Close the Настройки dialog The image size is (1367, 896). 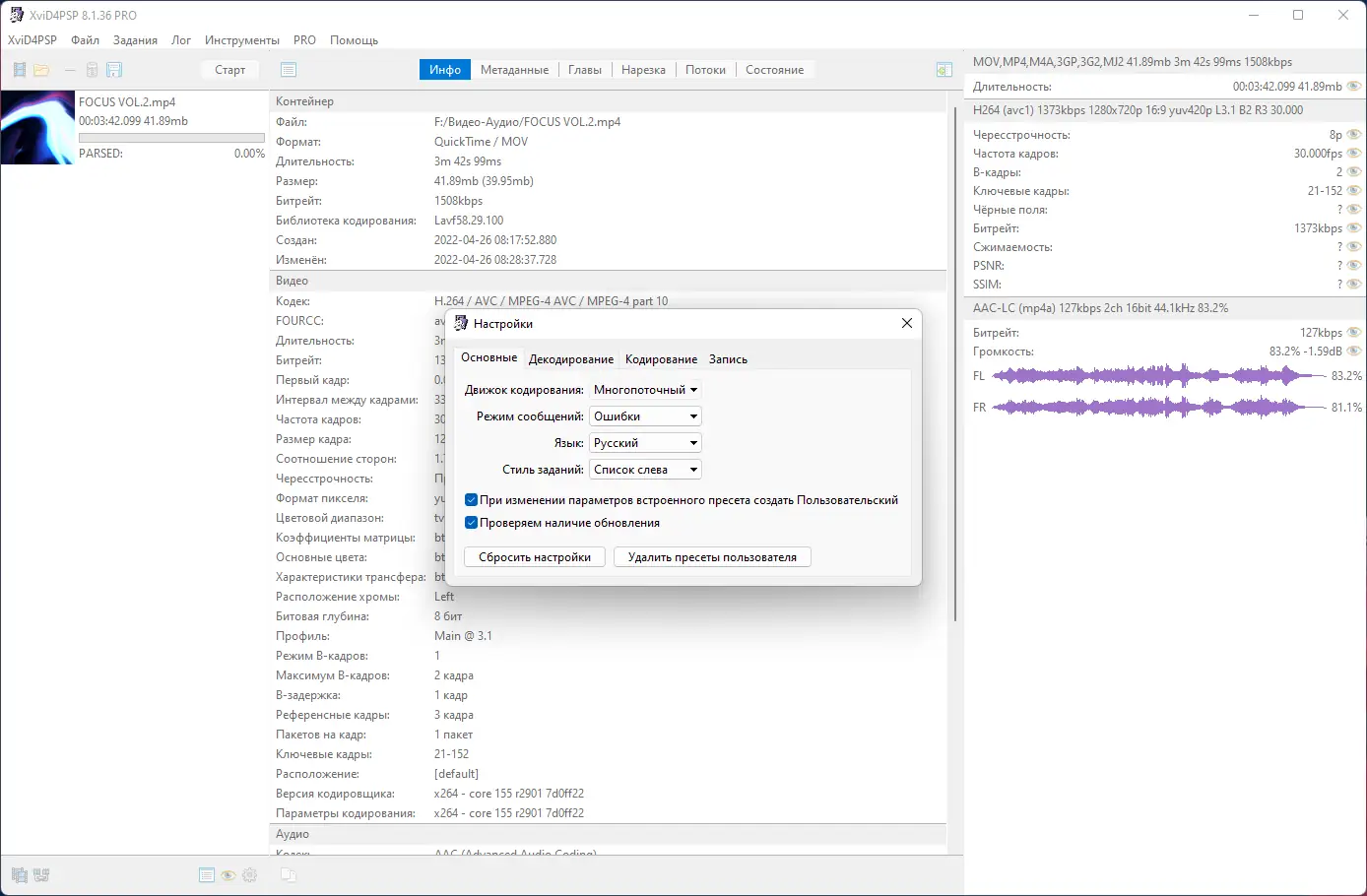(907, 323)
